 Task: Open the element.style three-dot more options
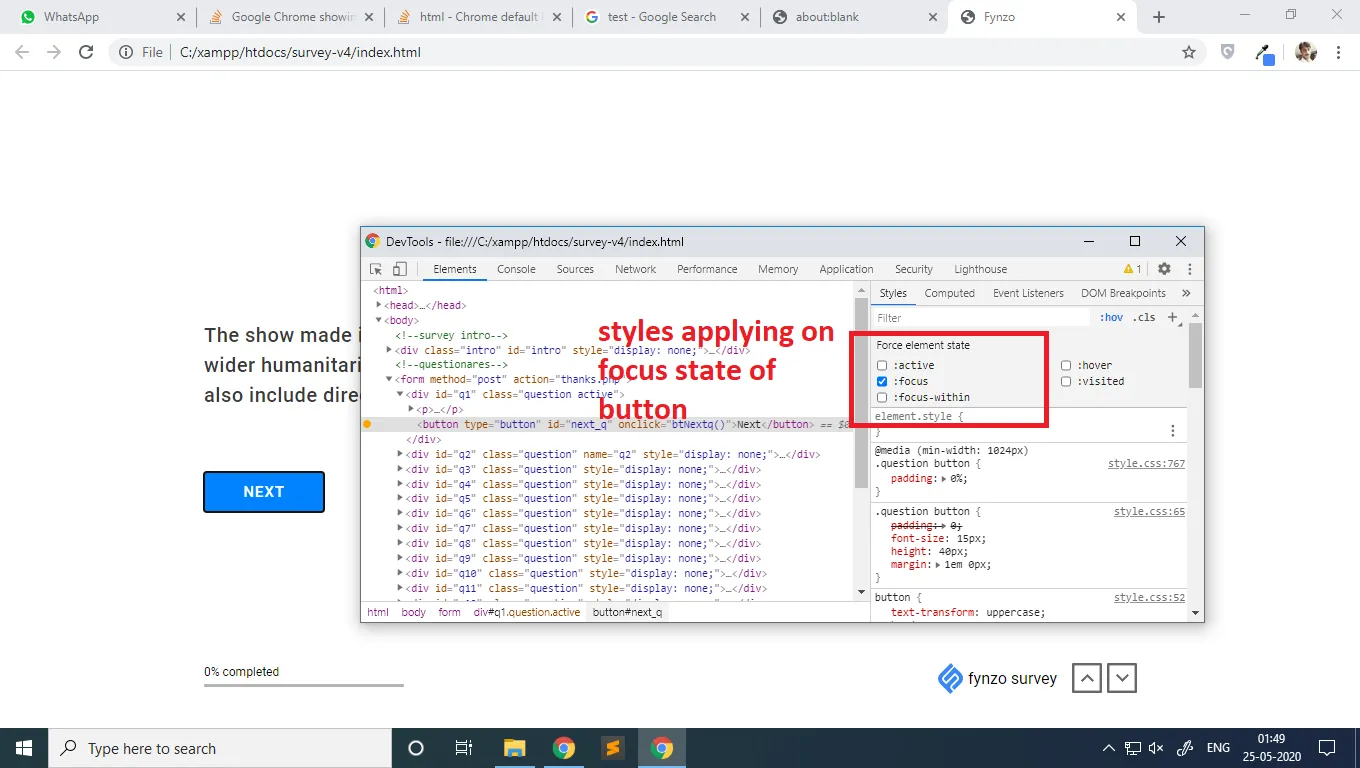click(x=1173, y=431)
